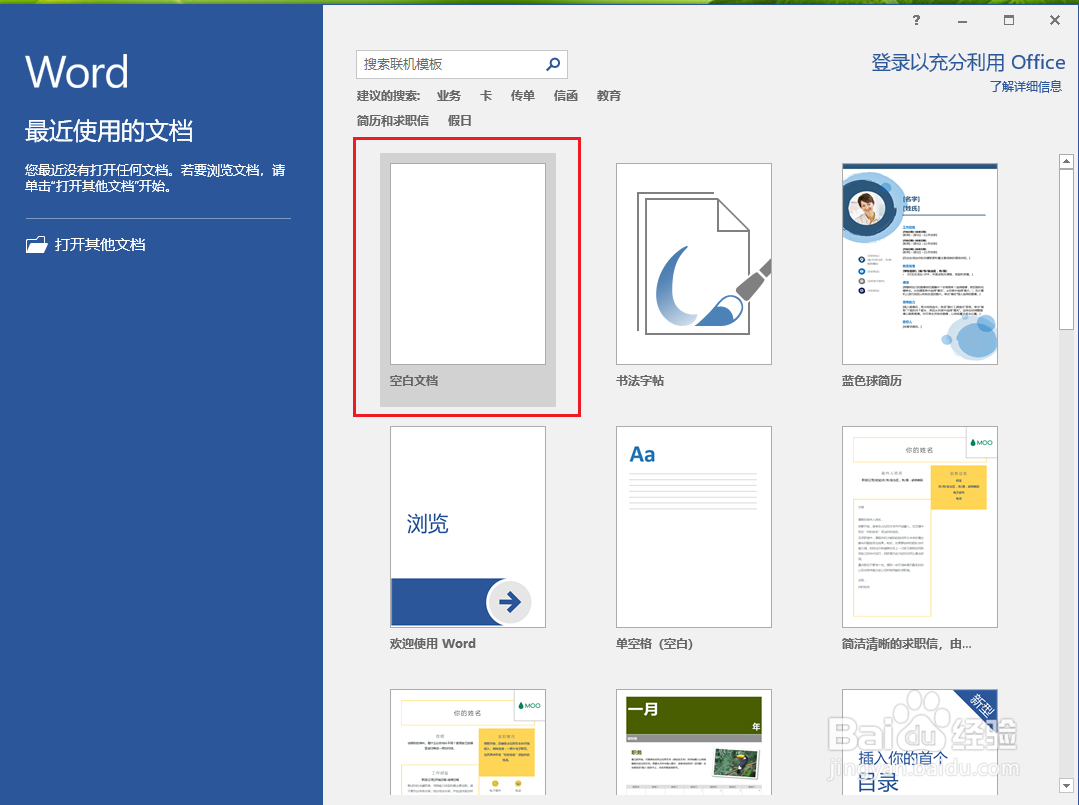Choose the 插入你的首个目录 template thumbnail
The height and width of the screenshot is (805, 1079).
tap(919, 742)
